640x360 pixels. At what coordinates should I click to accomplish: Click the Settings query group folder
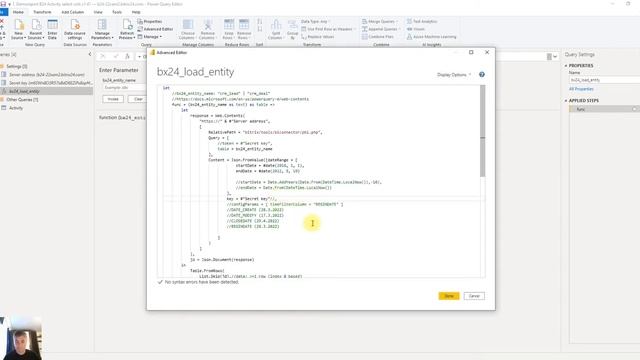click(16, 66)
